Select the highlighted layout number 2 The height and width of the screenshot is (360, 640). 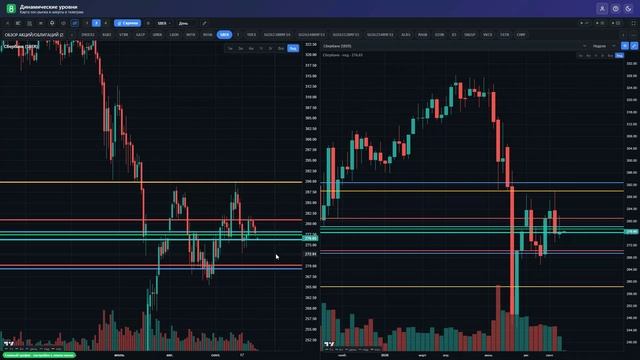pos(96,23)
